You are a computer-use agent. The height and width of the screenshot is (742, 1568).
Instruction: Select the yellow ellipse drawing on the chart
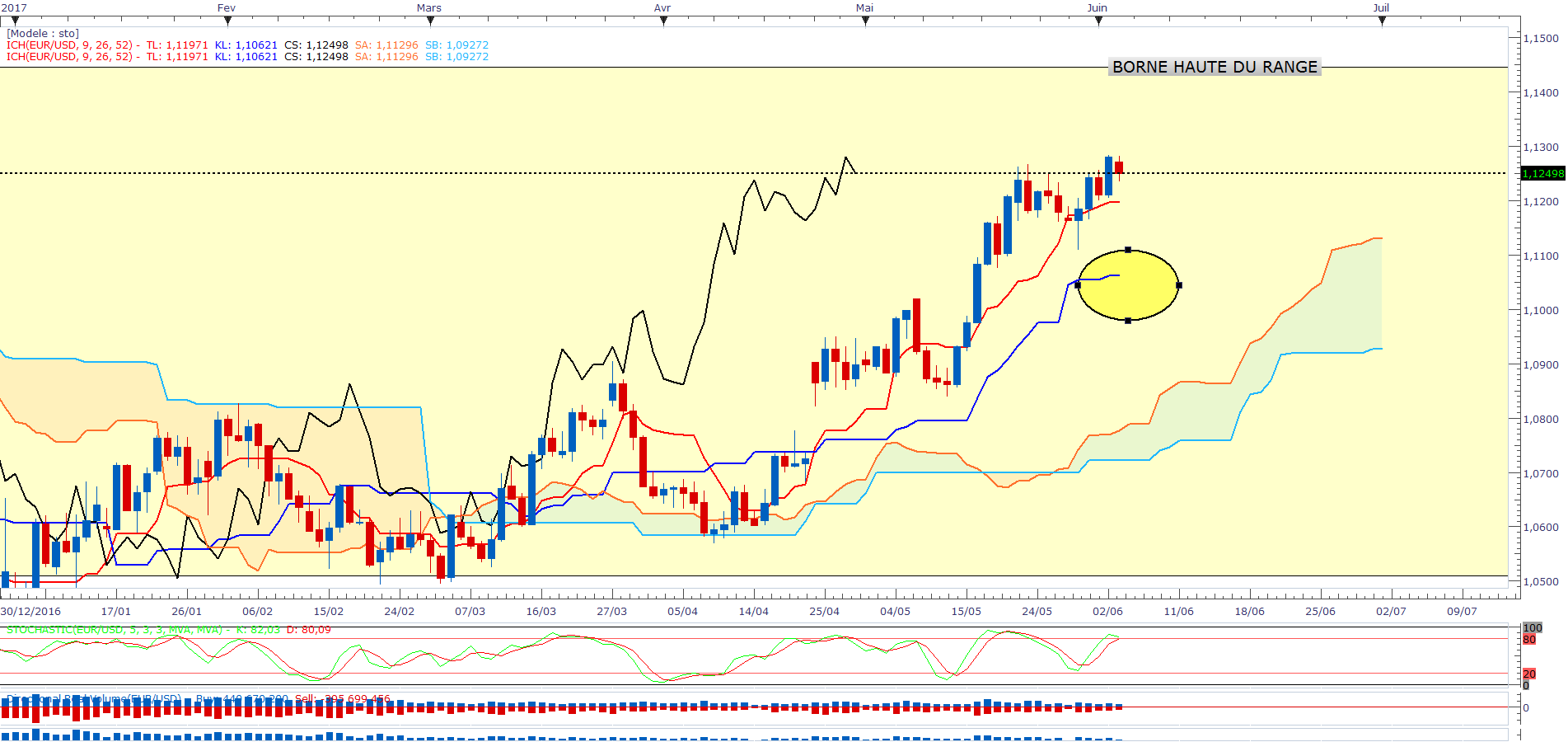1128,285
